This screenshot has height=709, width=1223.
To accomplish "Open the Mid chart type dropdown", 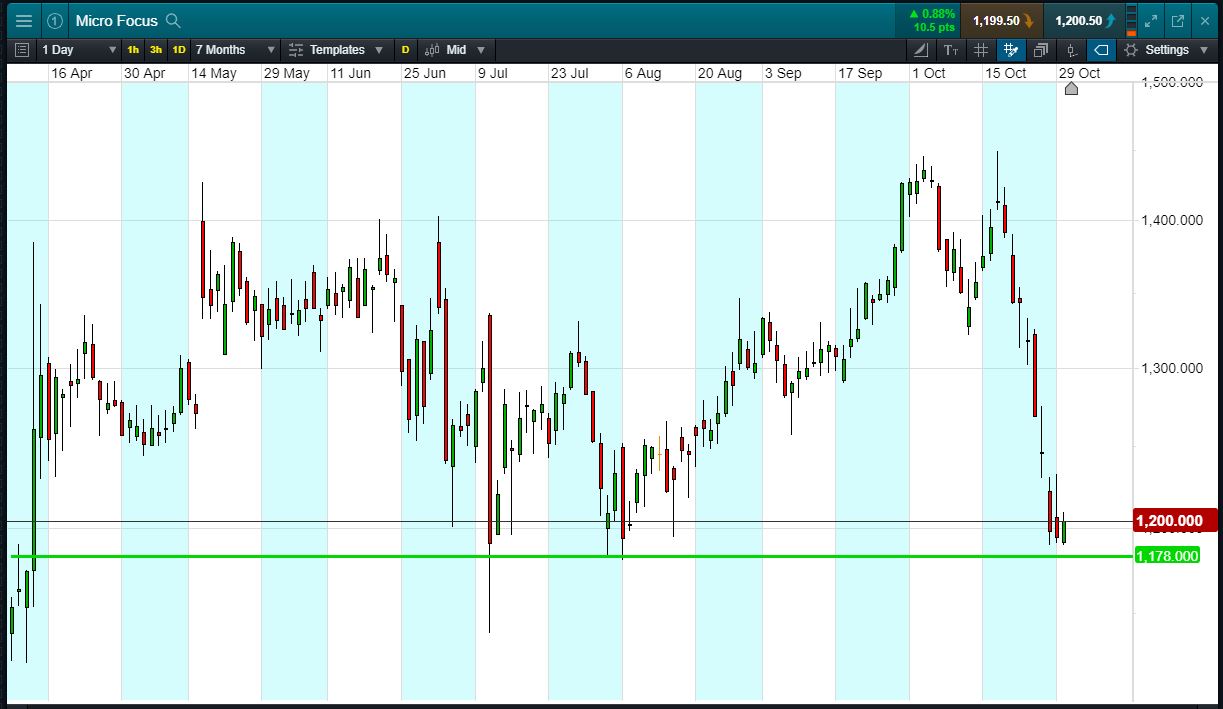I will coord(455,49).
